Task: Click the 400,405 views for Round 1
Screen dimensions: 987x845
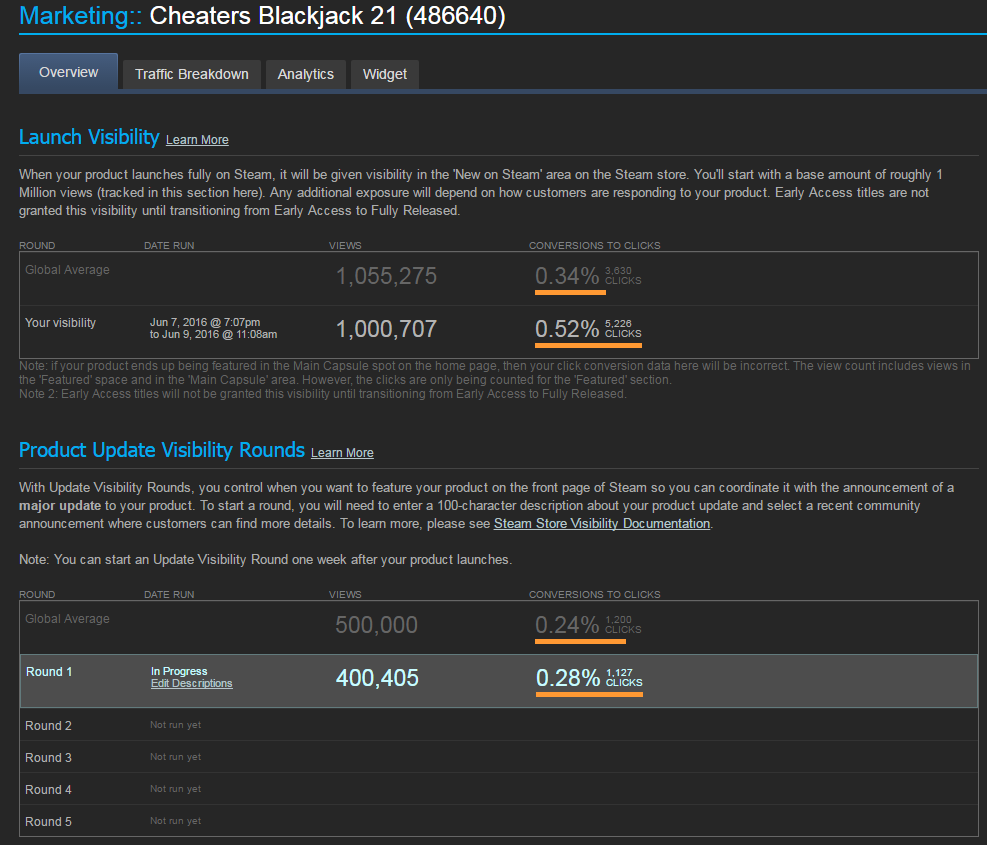Action: click(x=377, y=678)
